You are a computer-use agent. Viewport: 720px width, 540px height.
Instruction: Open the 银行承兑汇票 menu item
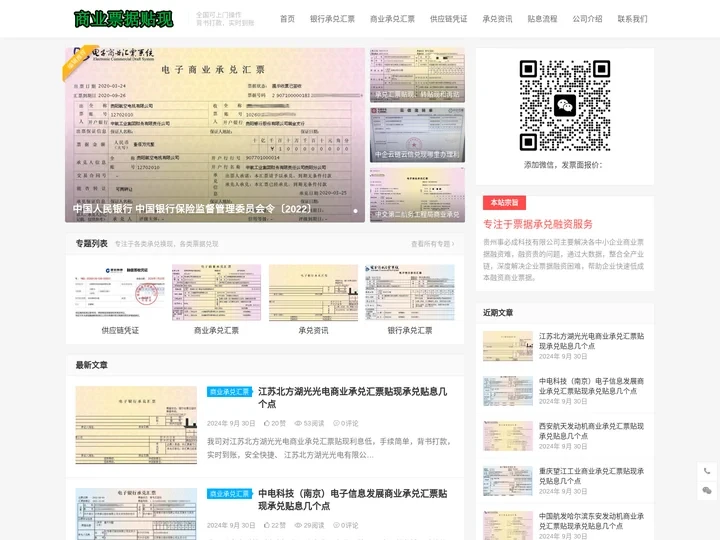tap(332, 19)
